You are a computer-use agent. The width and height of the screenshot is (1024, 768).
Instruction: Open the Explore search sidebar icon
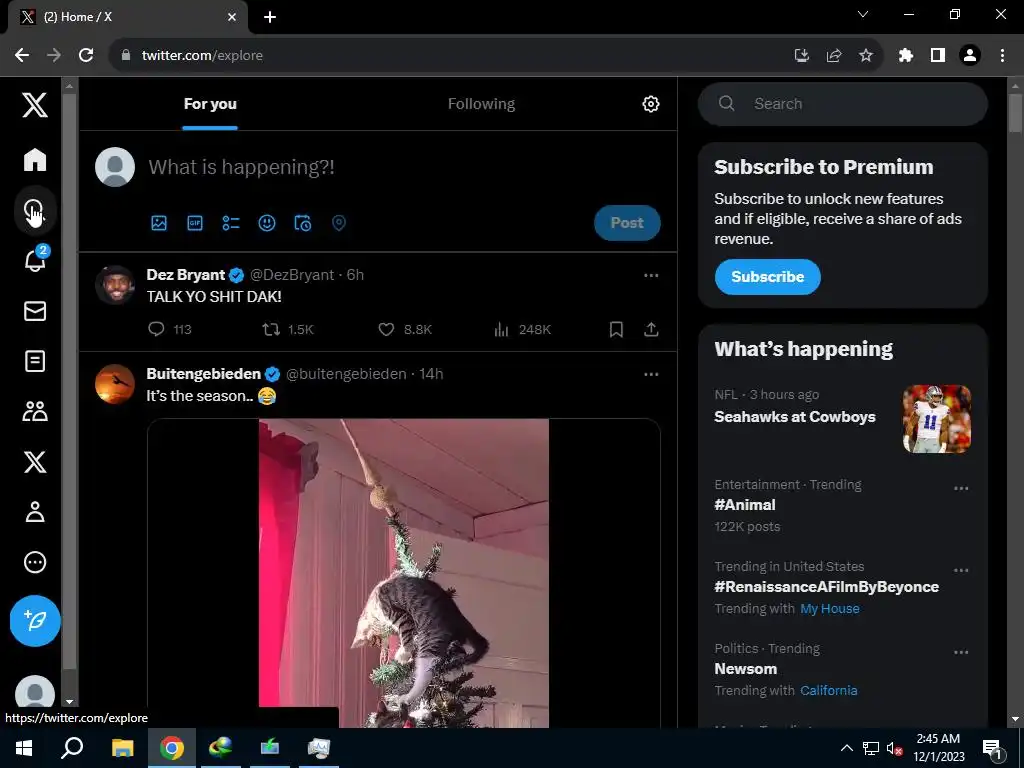pos(35,211)
